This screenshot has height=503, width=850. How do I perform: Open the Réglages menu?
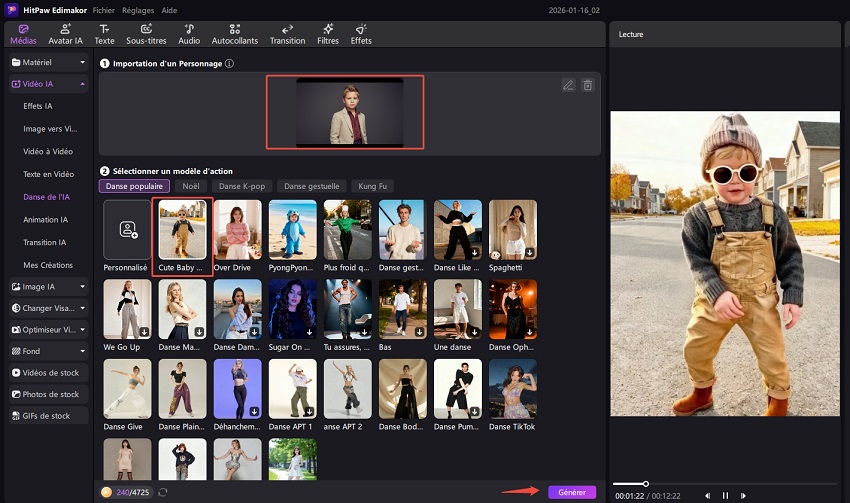click(136, 9)
